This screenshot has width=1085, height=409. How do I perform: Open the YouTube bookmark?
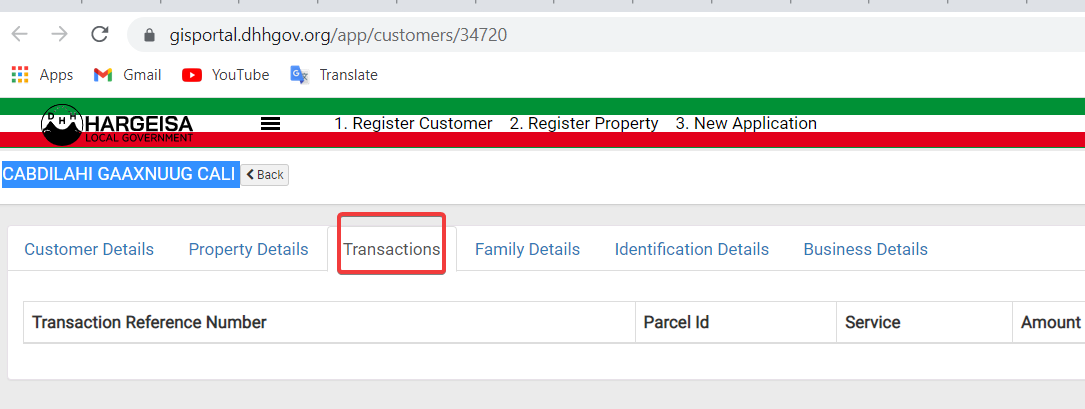(x=226, y=75)
